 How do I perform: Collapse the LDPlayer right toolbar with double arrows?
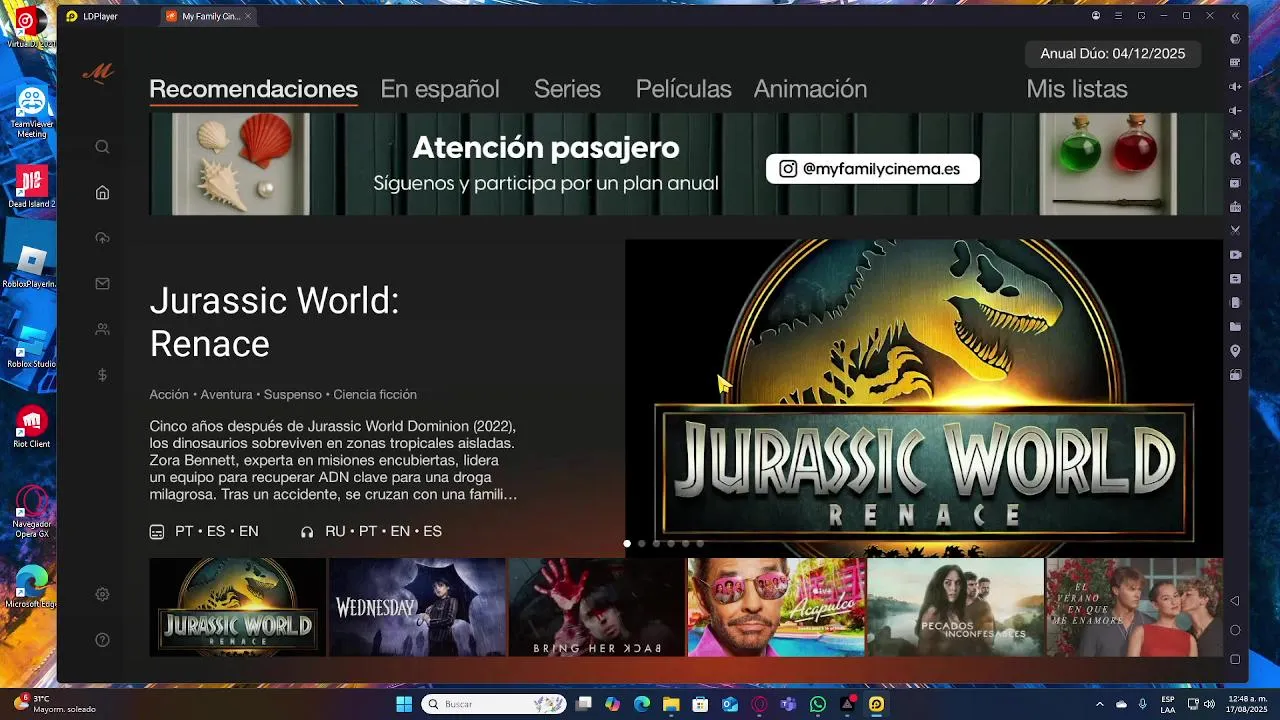(x=1236, y=16)
